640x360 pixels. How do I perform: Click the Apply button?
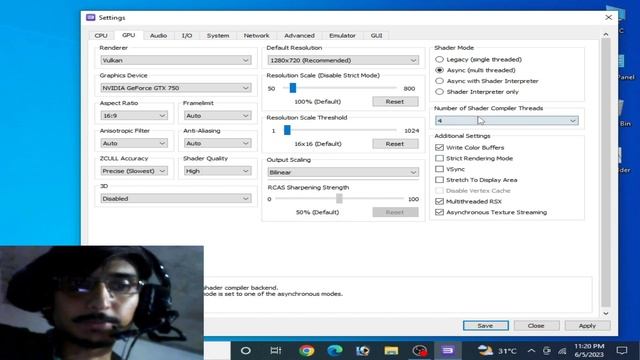pos(587,326)
